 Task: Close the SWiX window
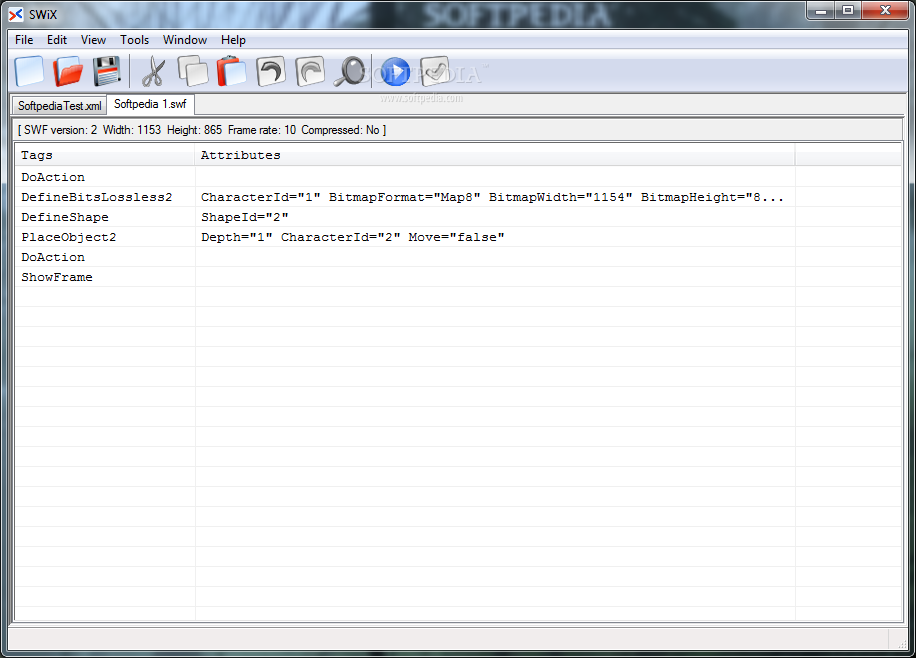(x=885, y=11)
